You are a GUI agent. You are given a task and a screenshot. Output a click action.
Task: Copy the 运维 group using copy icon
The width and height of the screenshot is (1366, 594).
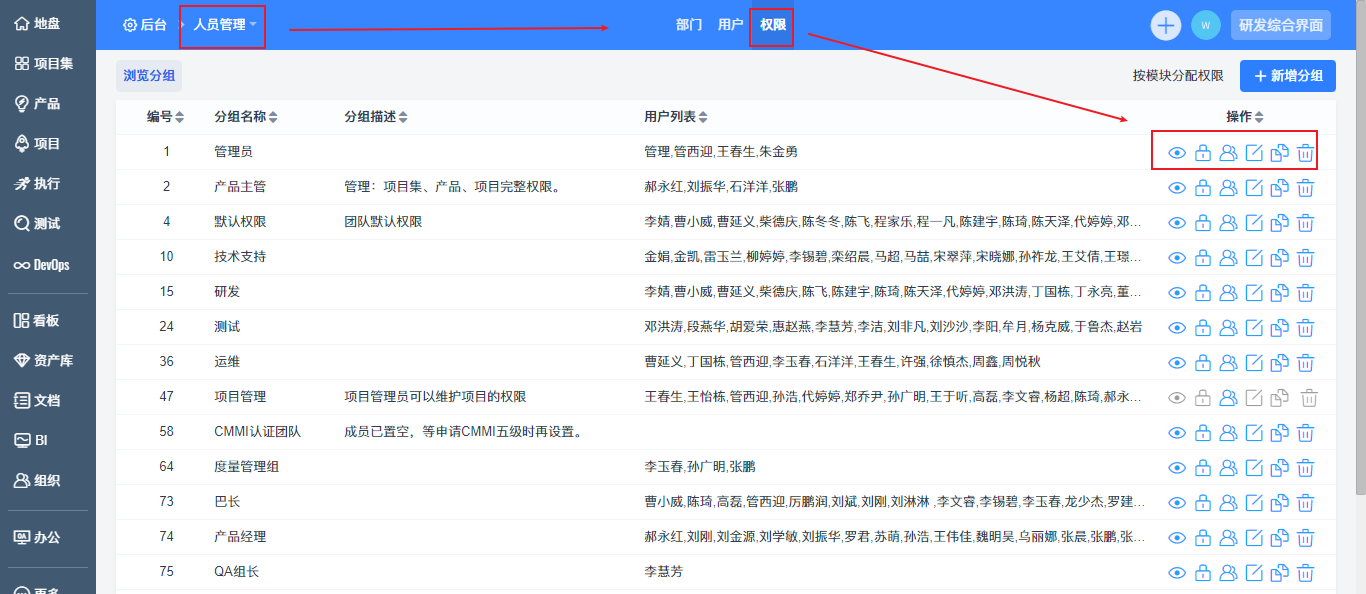coord(1279,363)
